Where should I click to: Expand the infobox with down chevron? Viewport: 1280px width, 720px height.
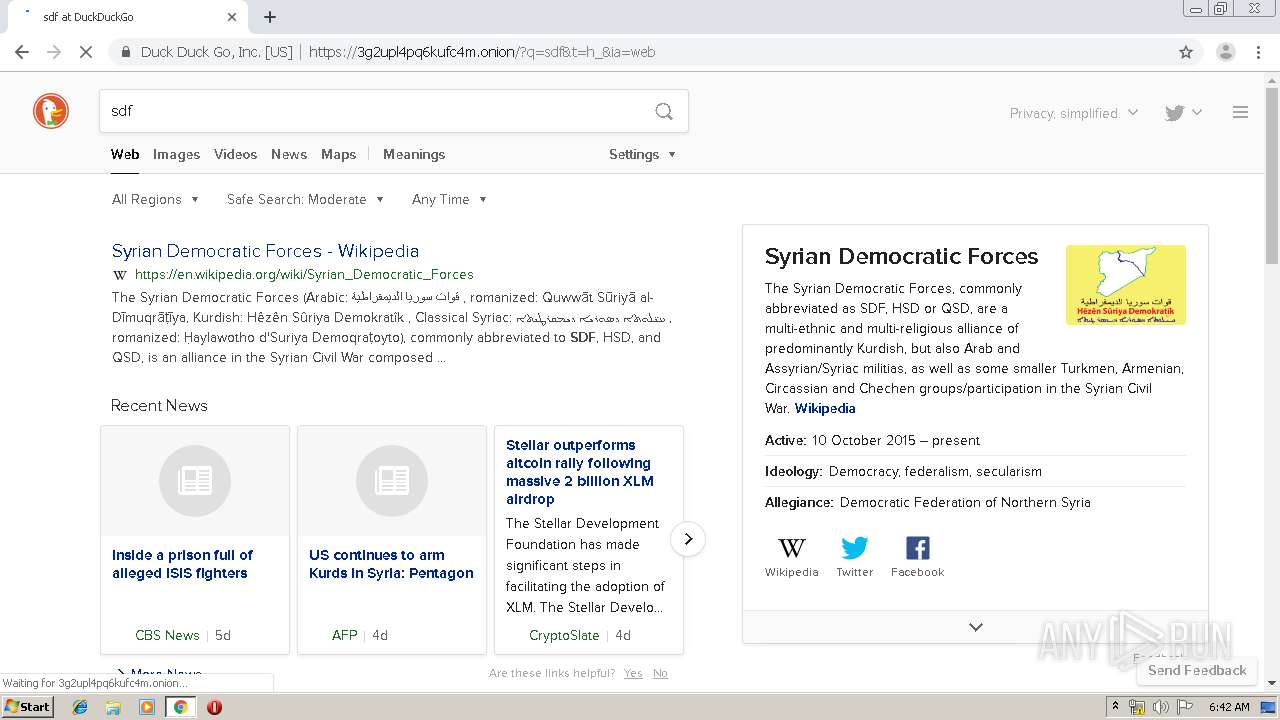tap(976, 627)
